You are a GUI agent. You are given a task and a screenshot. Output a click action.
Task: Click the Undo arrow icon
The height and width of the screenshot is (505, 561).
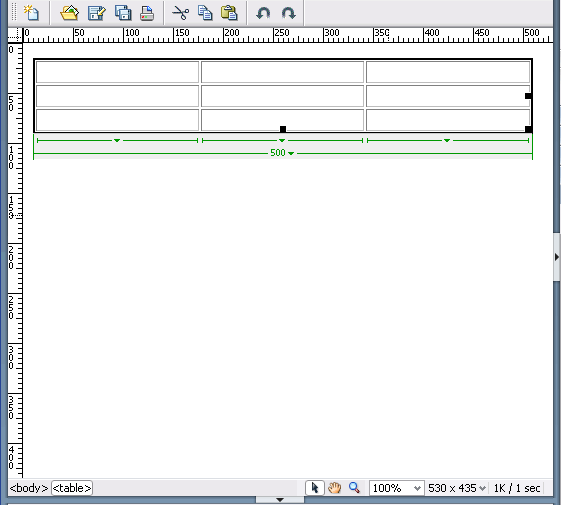click(x=263, y=13)
